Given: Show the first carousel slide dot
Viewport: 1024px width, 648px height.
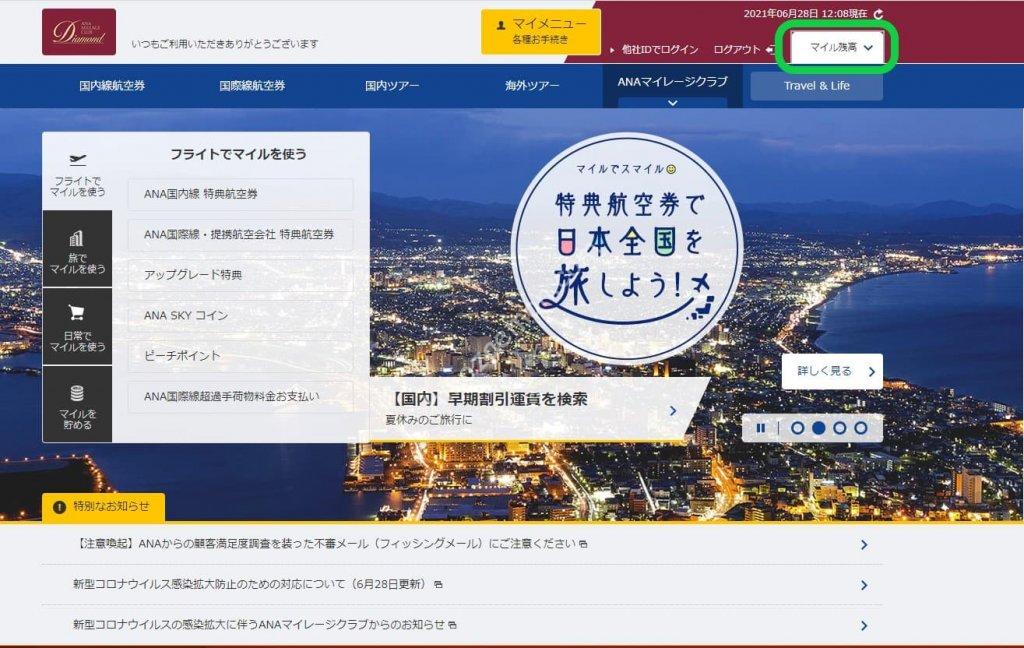Looking at the screenshot, I should [797, 428].
